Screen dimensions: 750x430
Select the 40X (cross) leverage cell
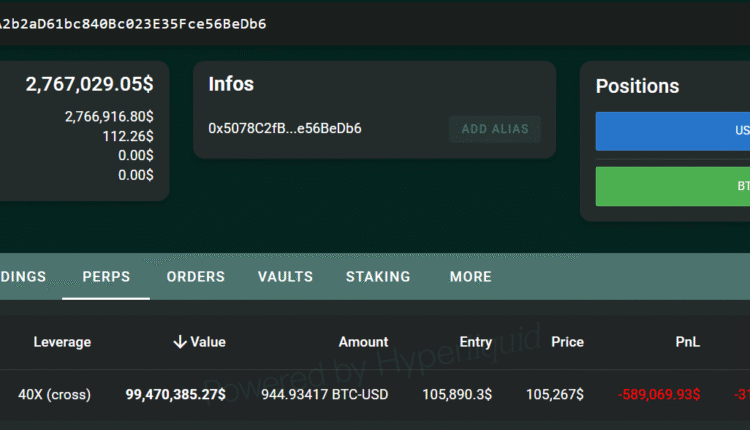[x=54, y=395]
